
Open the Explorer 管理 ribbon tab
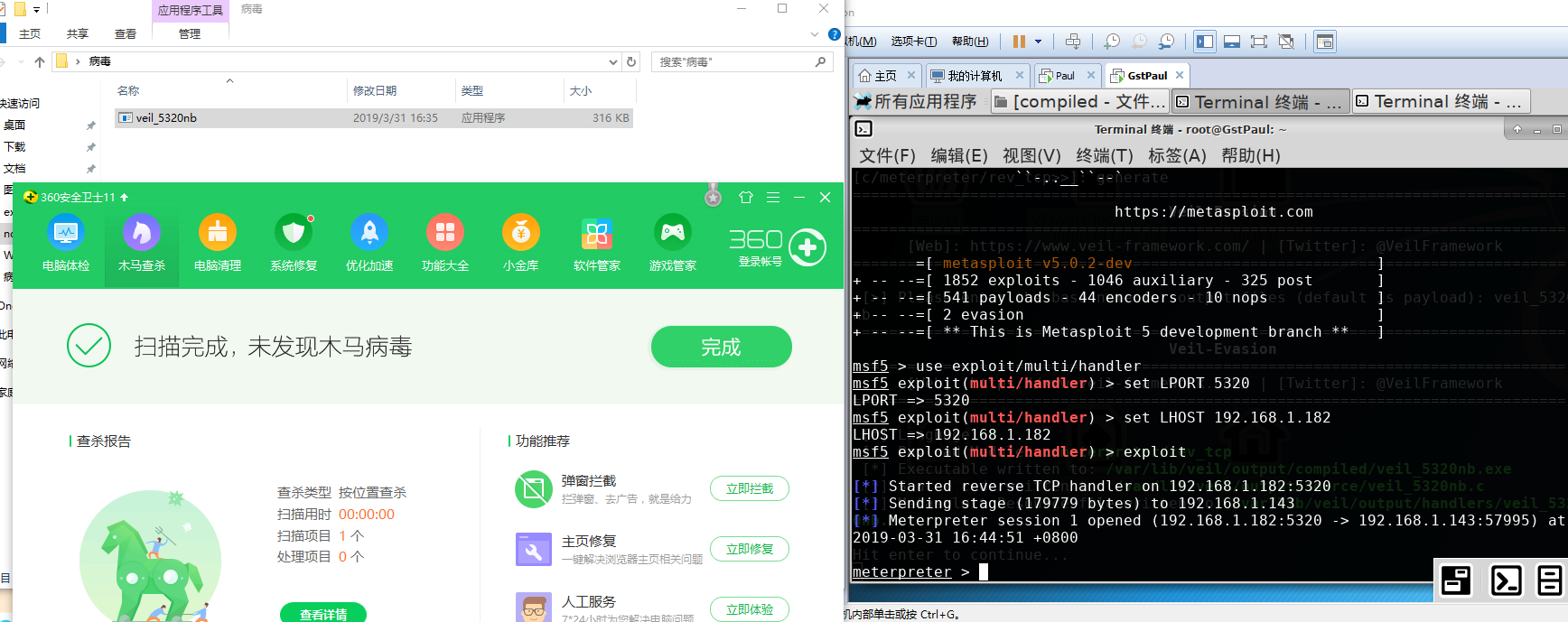(x=190, y=33)
